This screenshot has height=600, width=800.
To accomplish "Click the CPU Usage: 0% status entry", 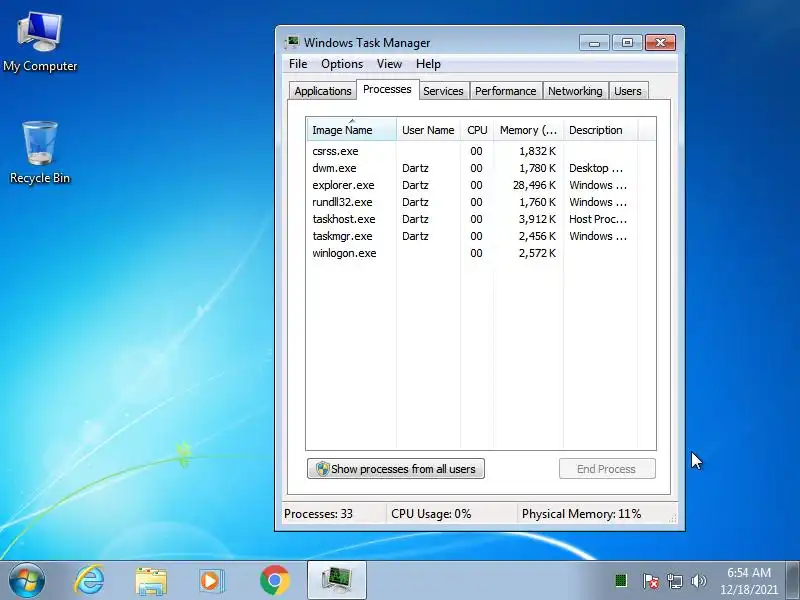I will coord(431,514).
